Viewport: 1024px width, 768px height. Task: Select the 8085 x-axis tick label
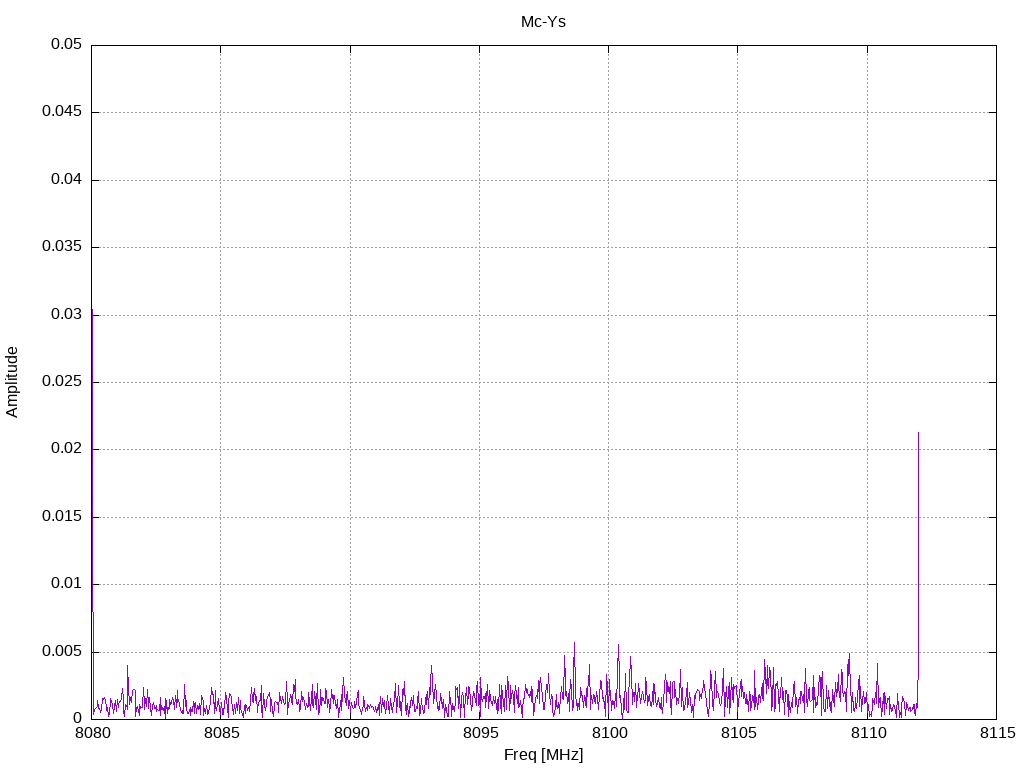[221, 735]
